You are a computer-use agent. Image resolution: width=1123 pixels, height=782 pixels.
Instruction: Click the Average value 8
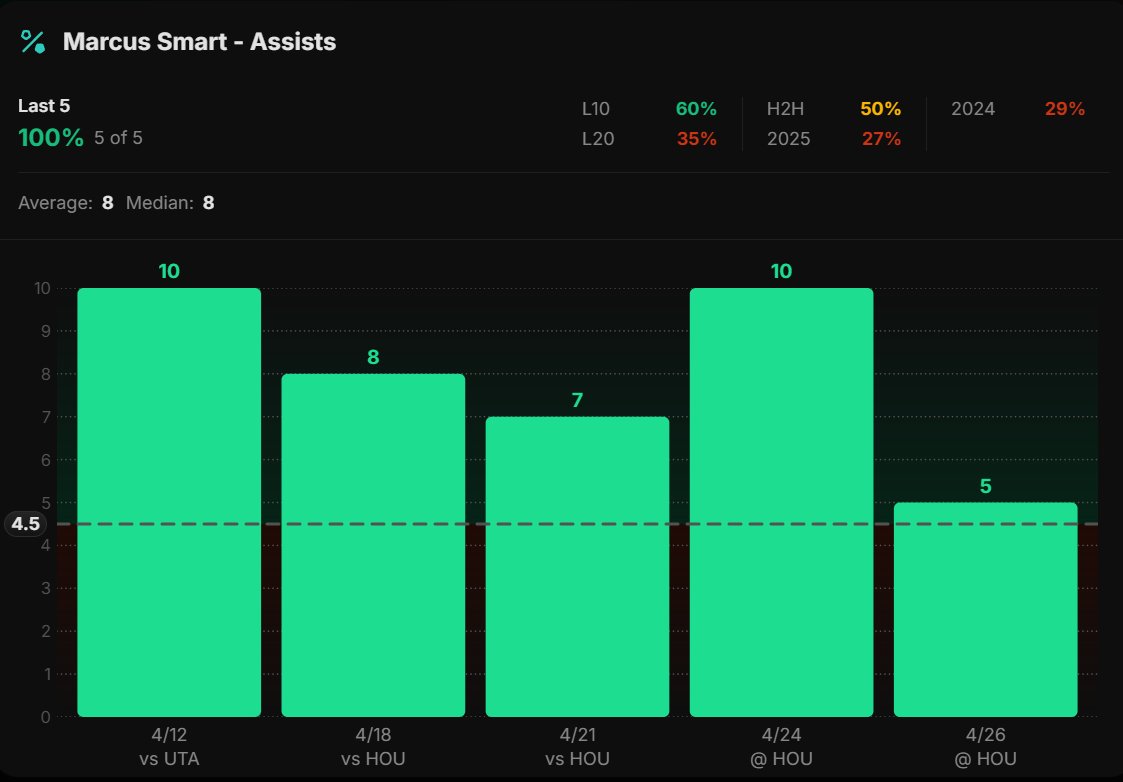tap(109, 201)
